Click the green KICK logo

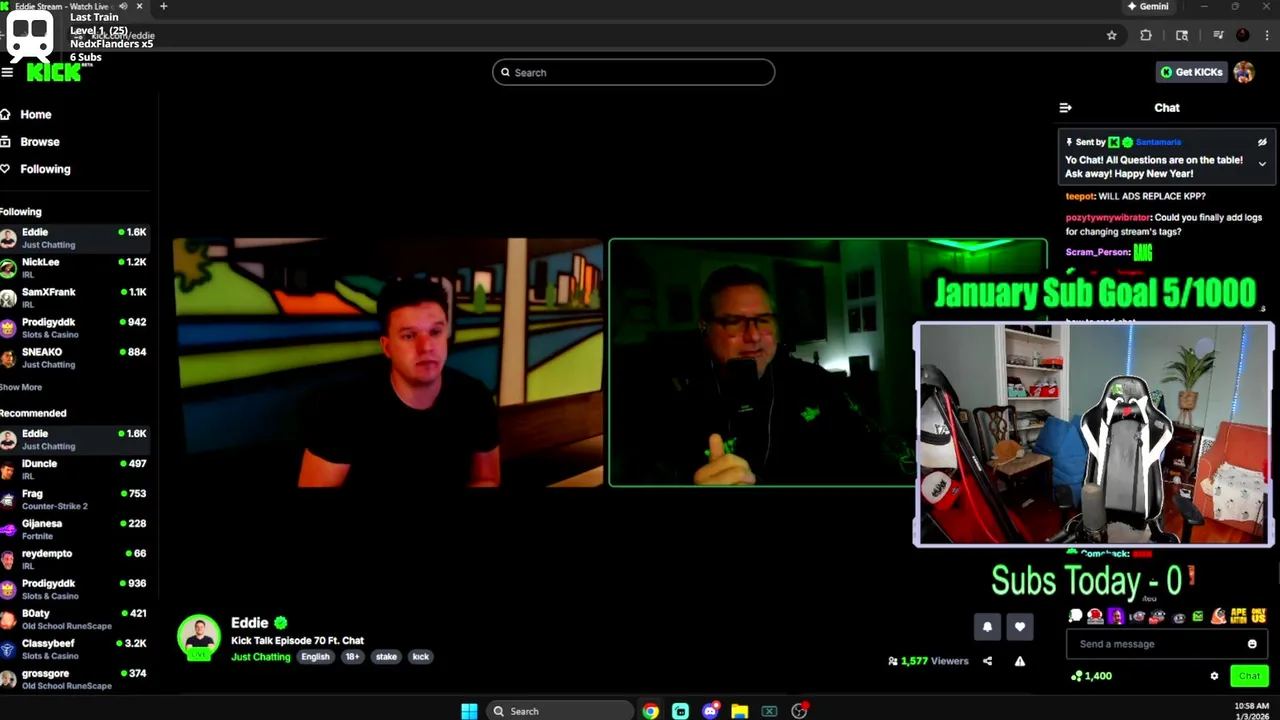point(54,72)
